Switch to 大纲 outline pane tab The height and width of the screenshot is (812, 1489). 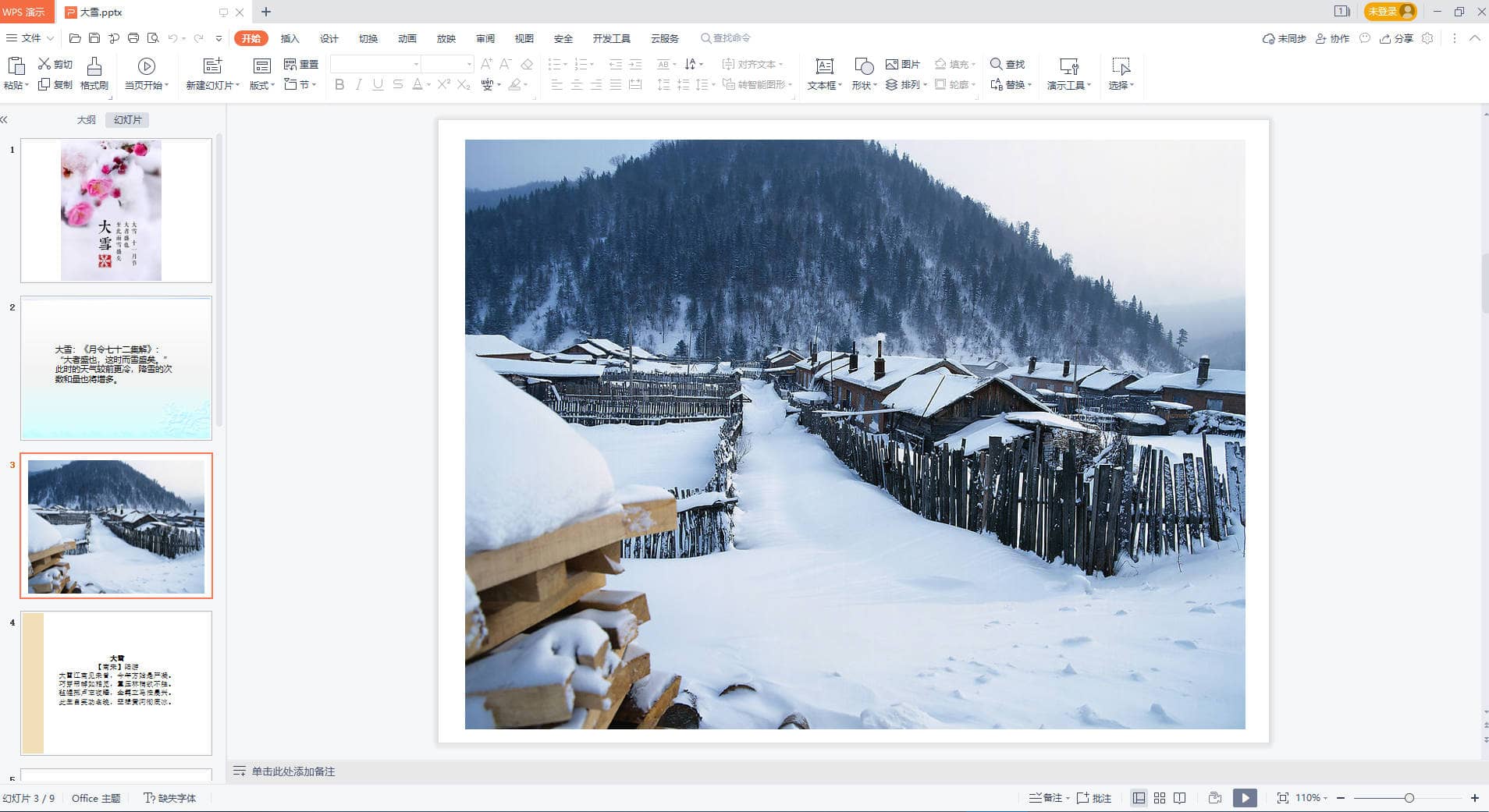click(x=86, y=119)
